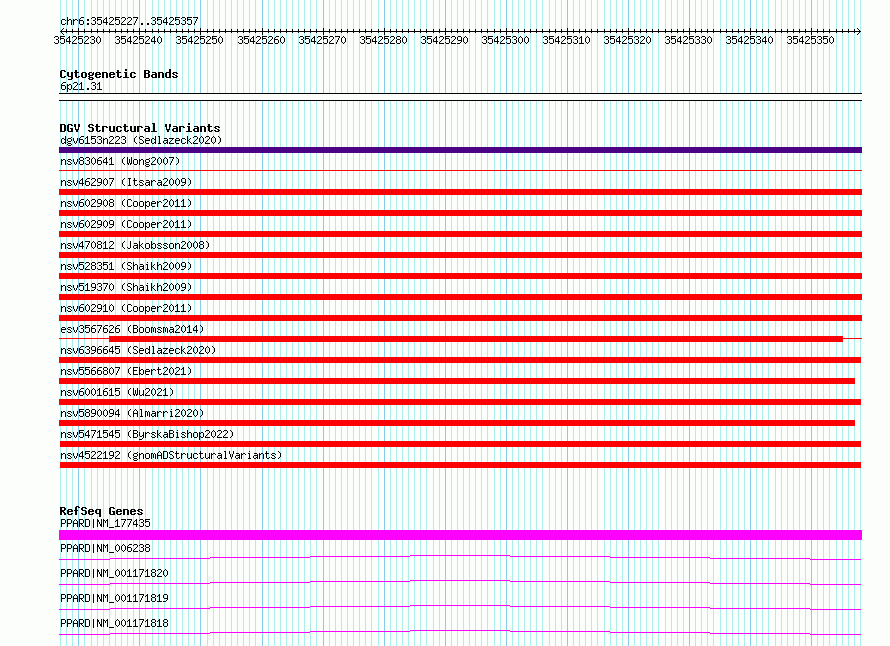Image resolution: width=890 pixels, height=646 pixels.
Task: Select ruler position 35425230
Action: [x=77, y=40]
